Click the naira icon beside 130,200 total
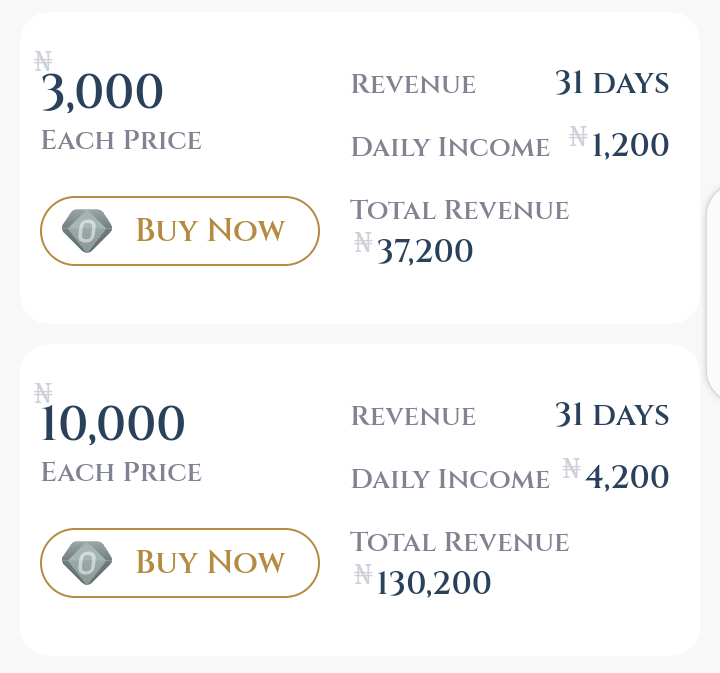The width and height of the screenshot is (720, 673). (x=363, y=574)
